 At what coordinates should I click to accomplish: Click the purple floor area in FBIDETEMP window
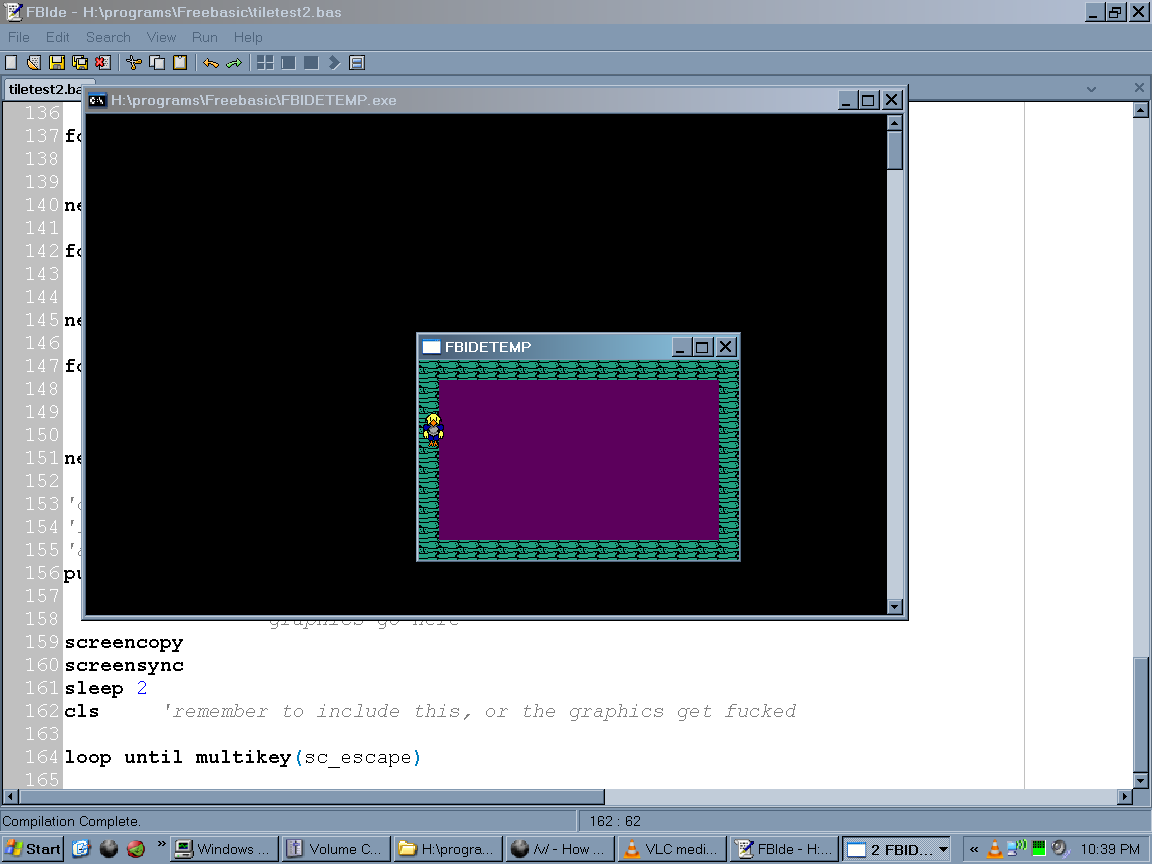(x=579, y=460)
